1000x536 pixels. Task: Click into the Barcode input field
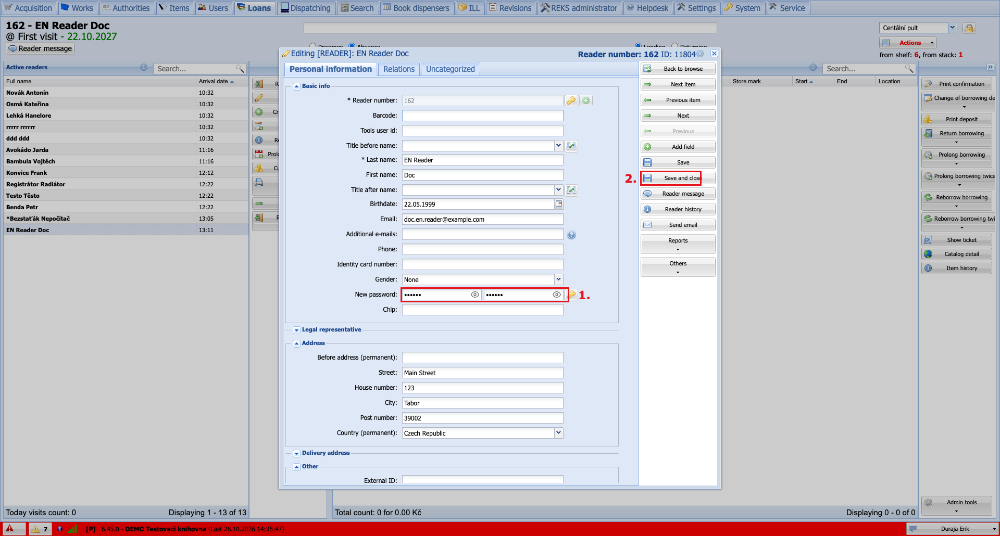click(x=483, y=115)
